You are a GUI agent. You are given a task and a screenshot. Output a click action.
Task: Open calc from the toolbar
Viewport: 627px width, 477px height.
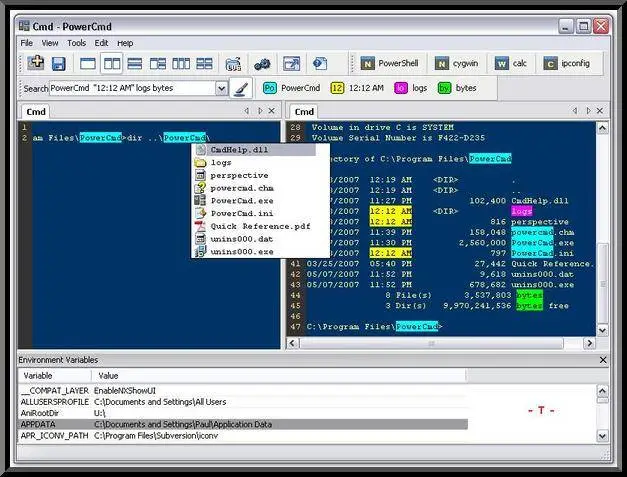coord(510,63)
